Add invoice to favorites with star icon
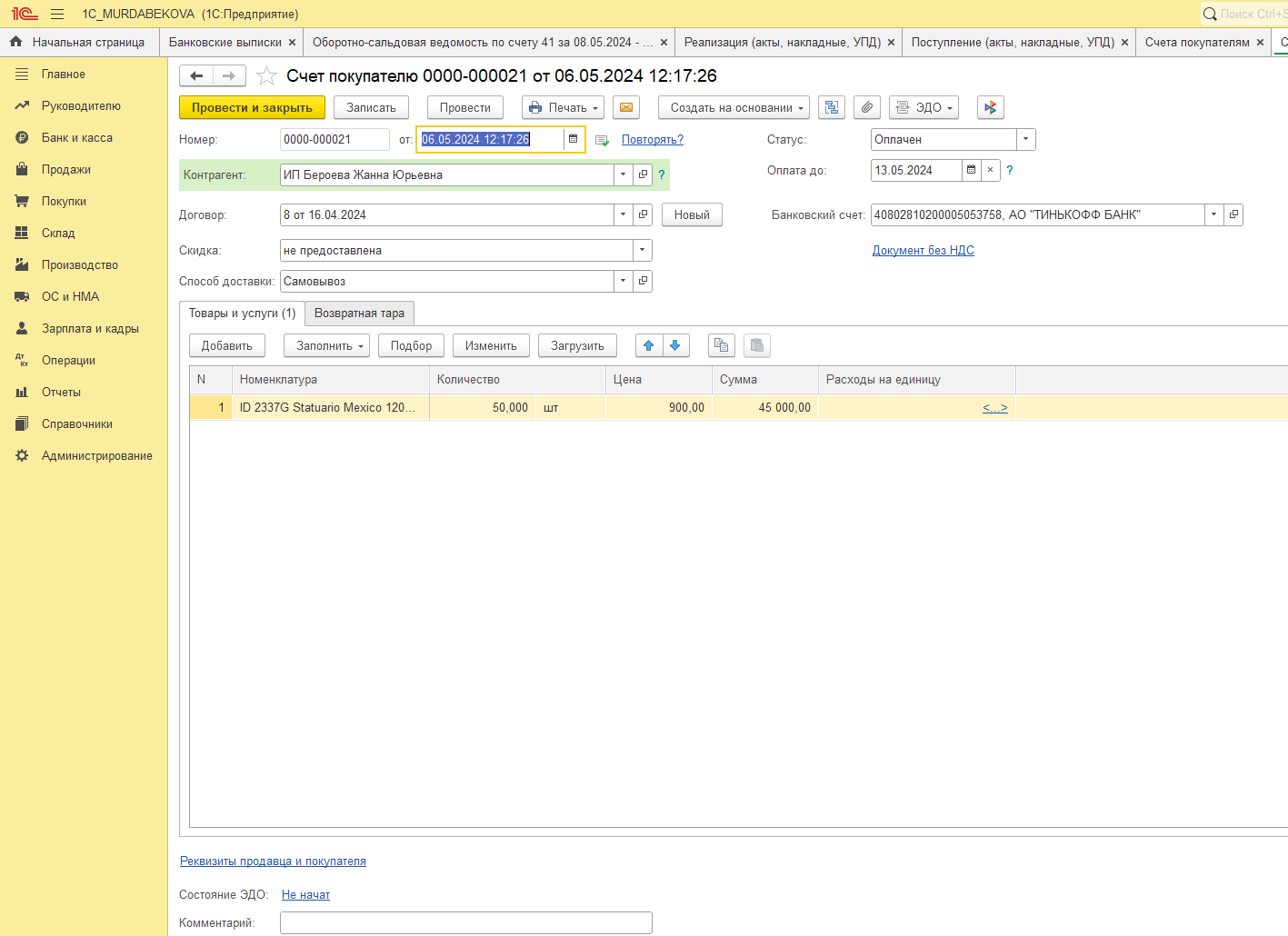Image resolution: width=1288 pixels, height=936 pixels. [x=266, y=76]
